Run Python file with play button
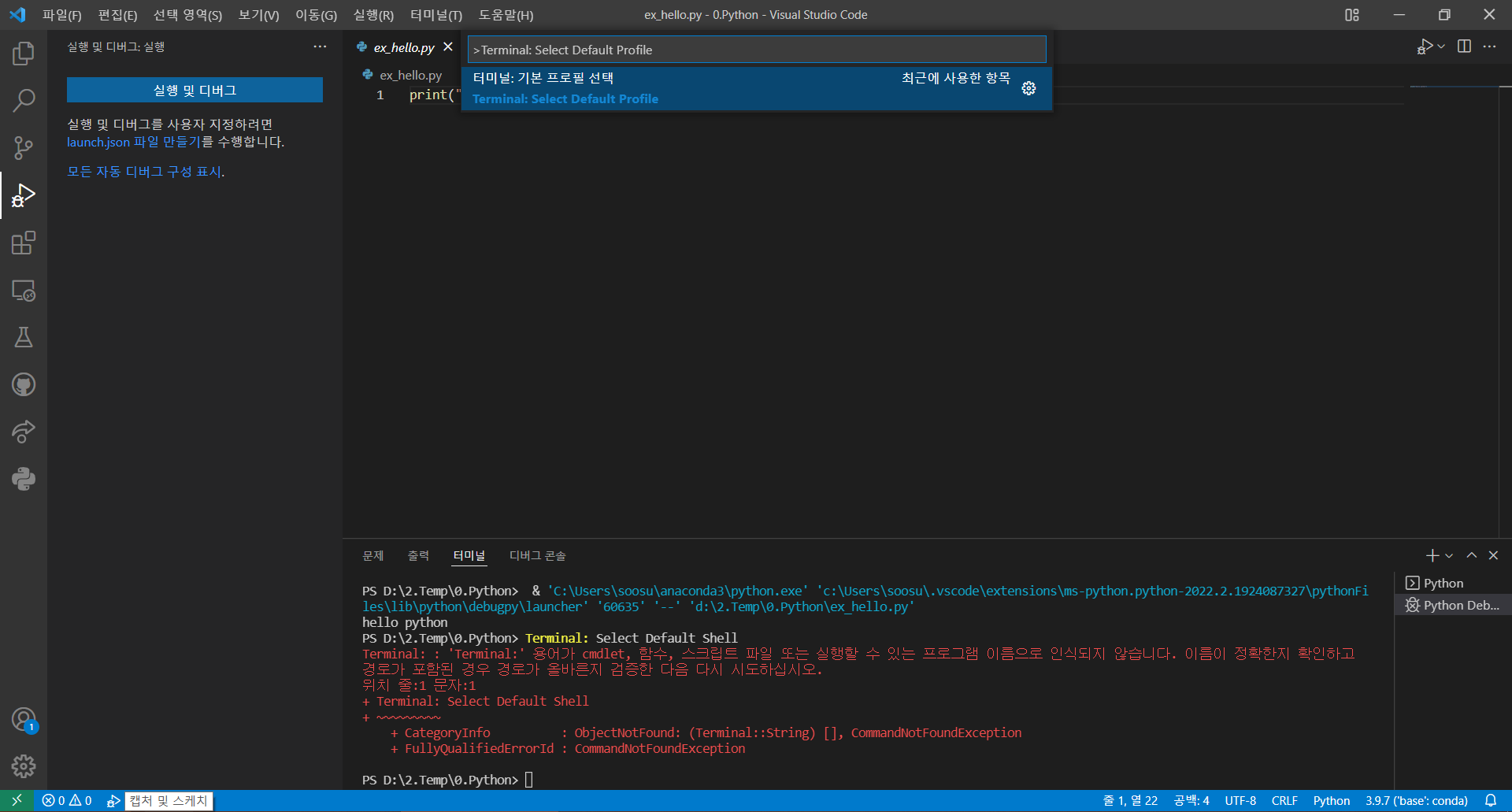 [x=1425, y=46]
